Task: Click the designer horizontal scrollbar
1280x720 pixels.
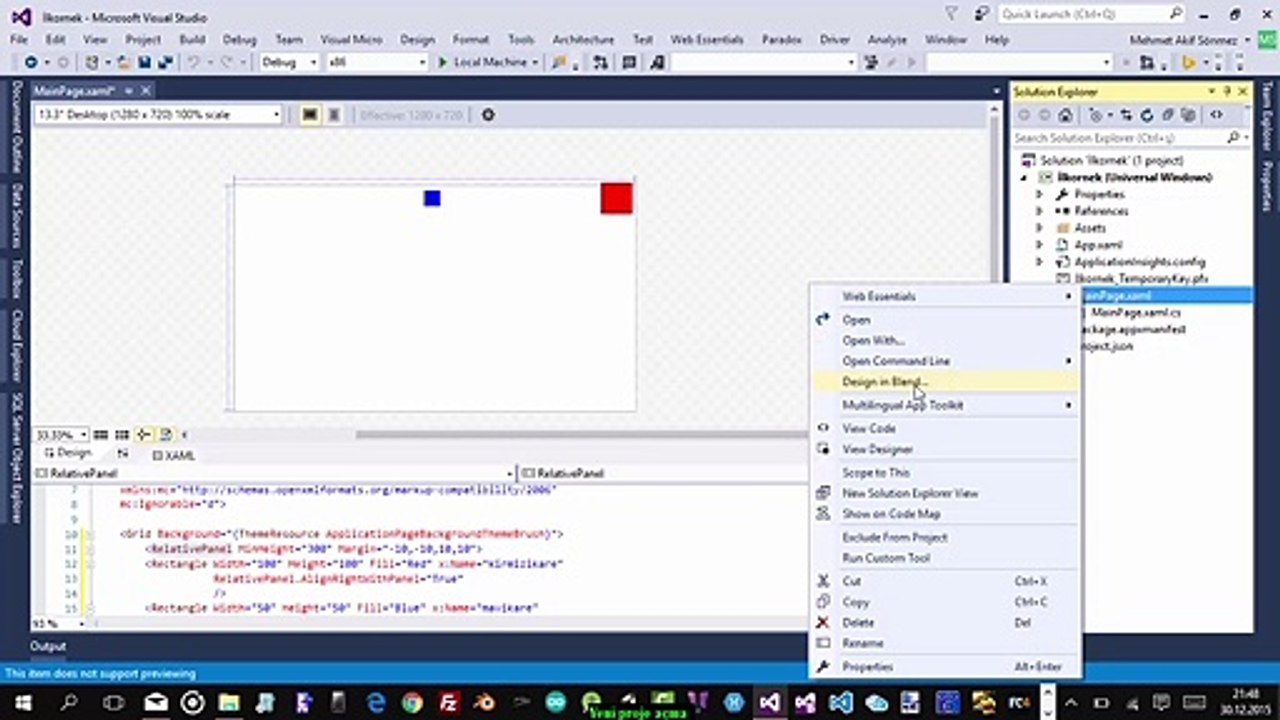Action: coord(581,435)
